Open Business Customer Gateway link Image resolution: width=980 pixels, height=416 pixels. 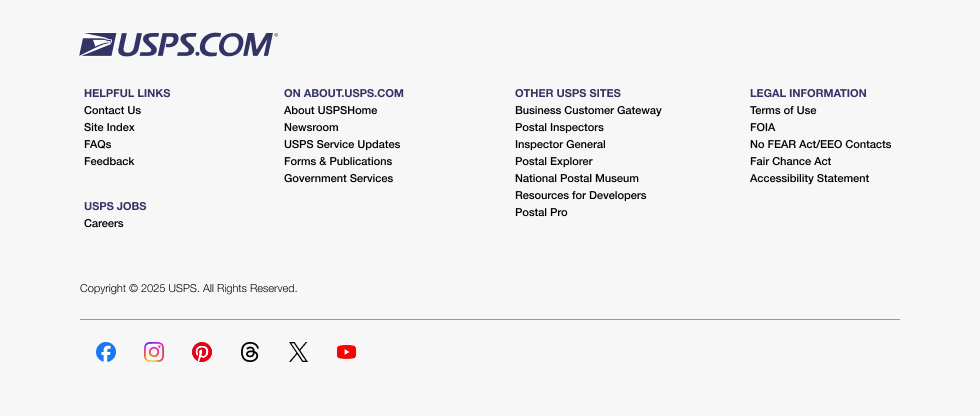pos(588,111)
